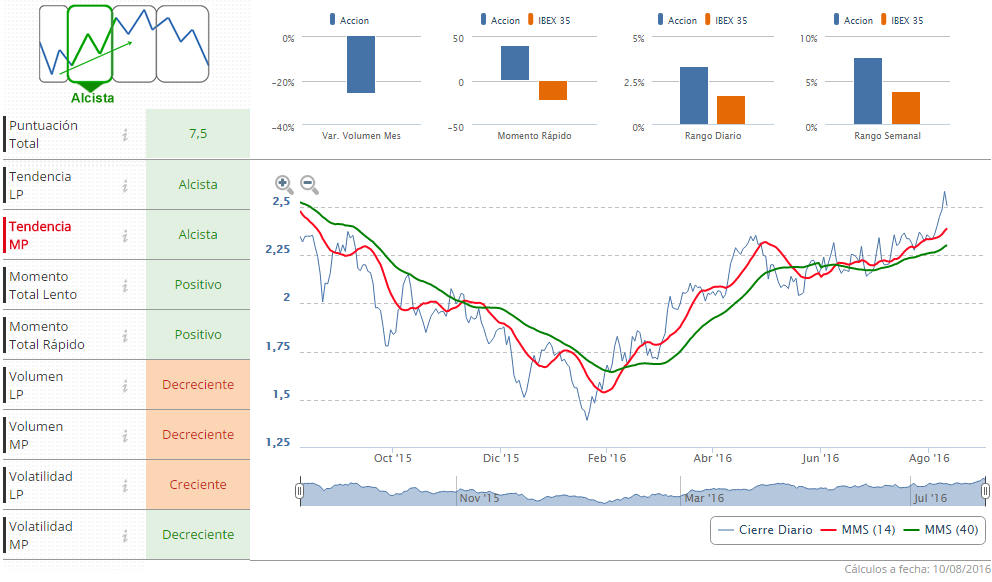Click the zoom out magnifier icon

[x=309, y=184]
